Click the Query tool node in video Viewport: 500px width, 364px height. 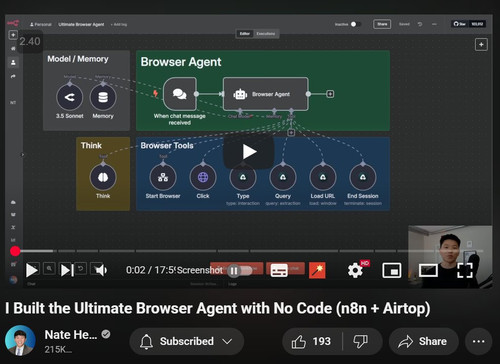click(283, 177)
